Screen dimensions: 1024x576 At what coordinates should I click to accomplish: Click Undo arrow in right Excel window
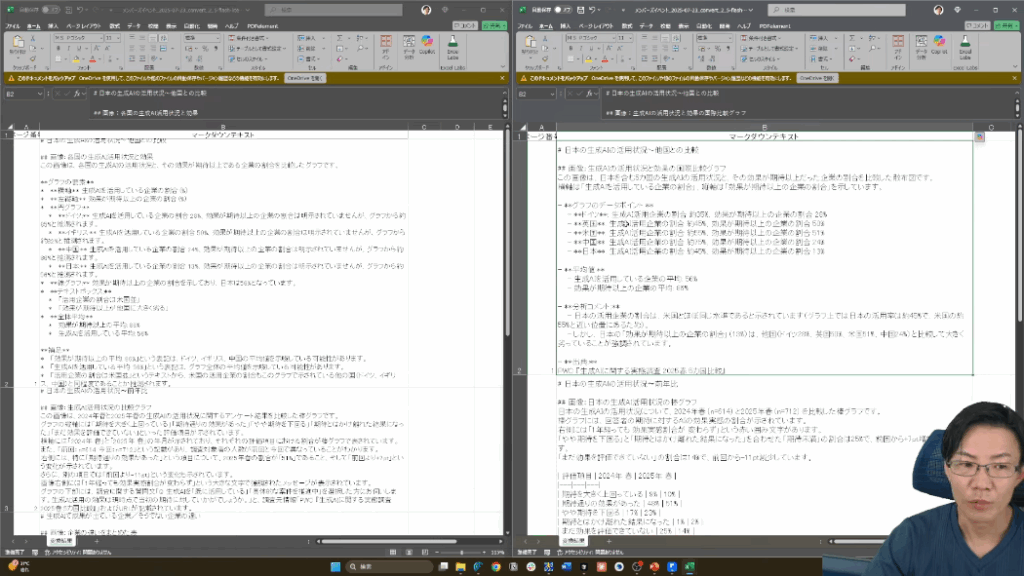(592, 10)
